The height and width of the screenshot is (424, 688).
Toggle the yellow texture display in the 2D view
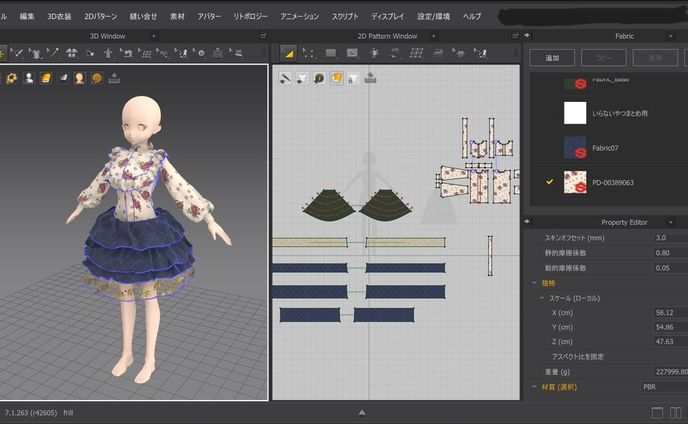tap(336, 78)
